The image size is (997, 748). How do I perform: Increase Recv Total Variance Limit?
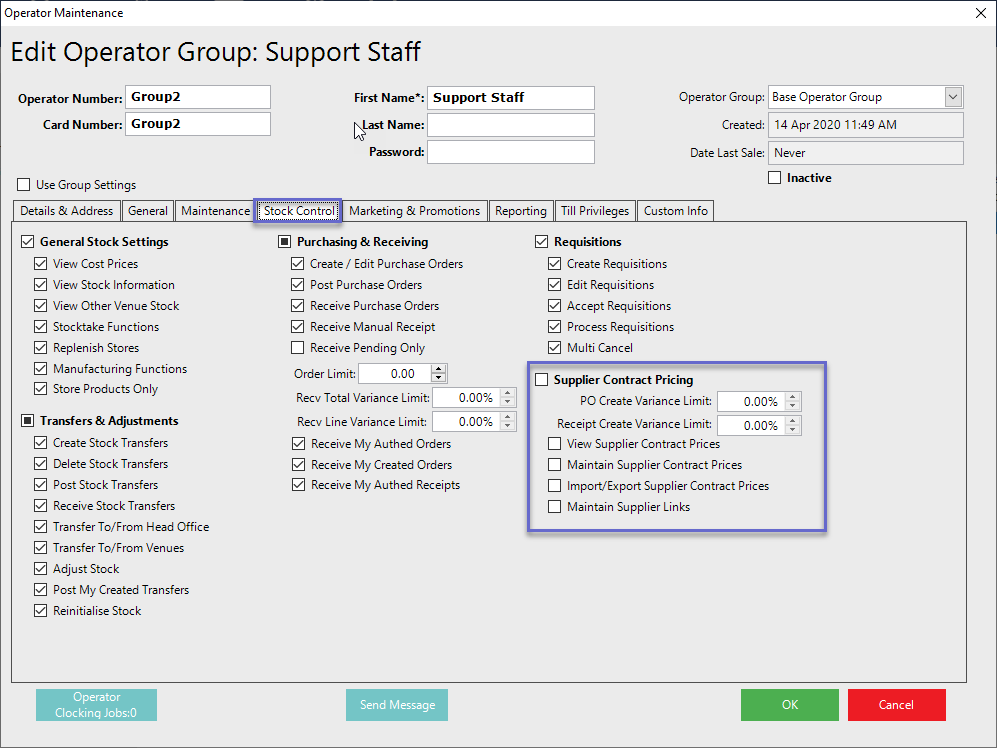(x=508, y=393)
